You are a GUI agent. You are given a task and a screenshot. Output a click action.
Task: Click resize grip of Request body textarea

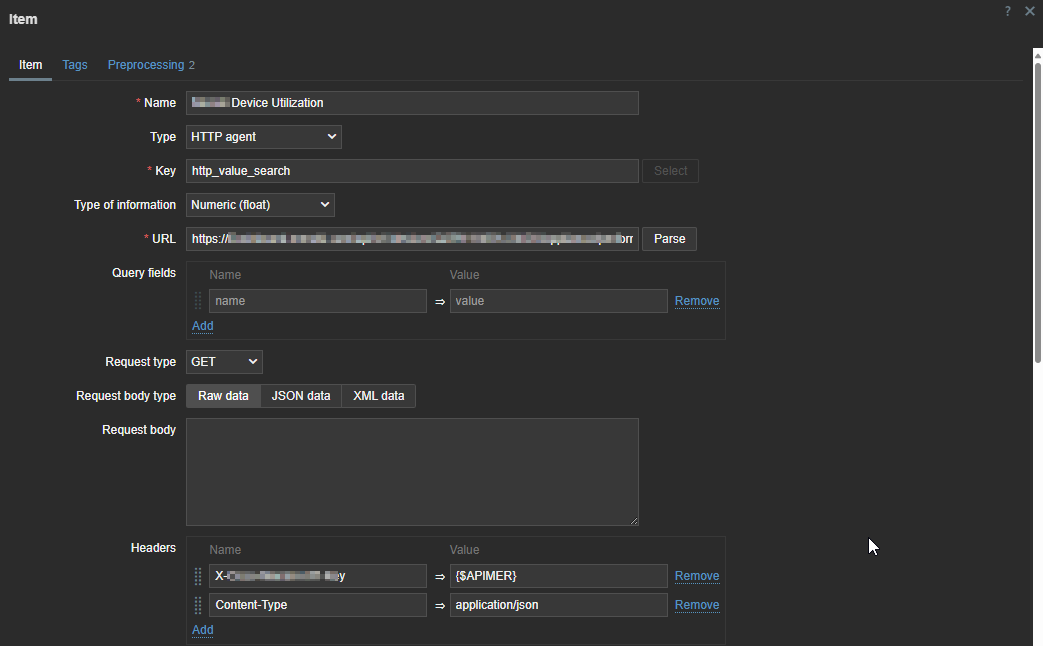(x=633, y=520)
